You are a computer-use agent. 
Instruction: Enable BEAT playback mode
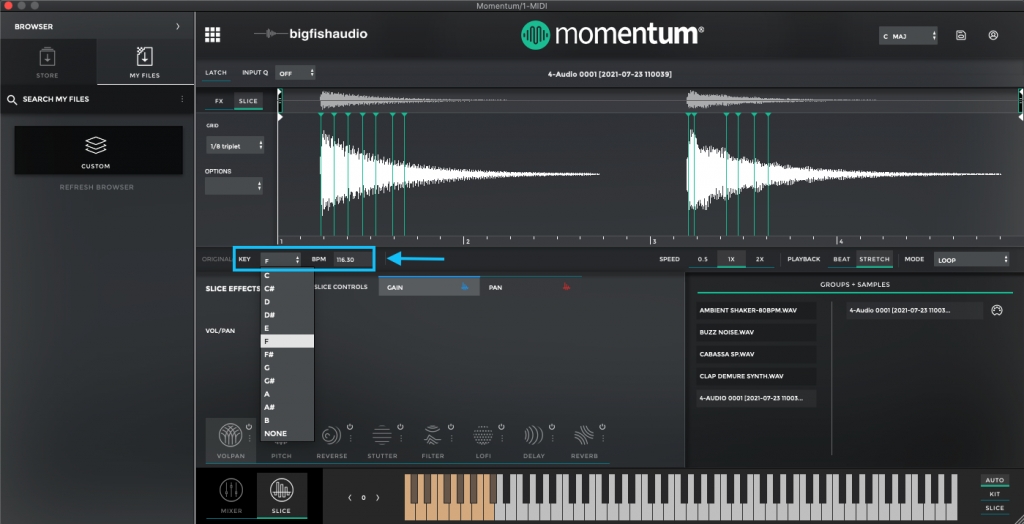pos(842,259)
